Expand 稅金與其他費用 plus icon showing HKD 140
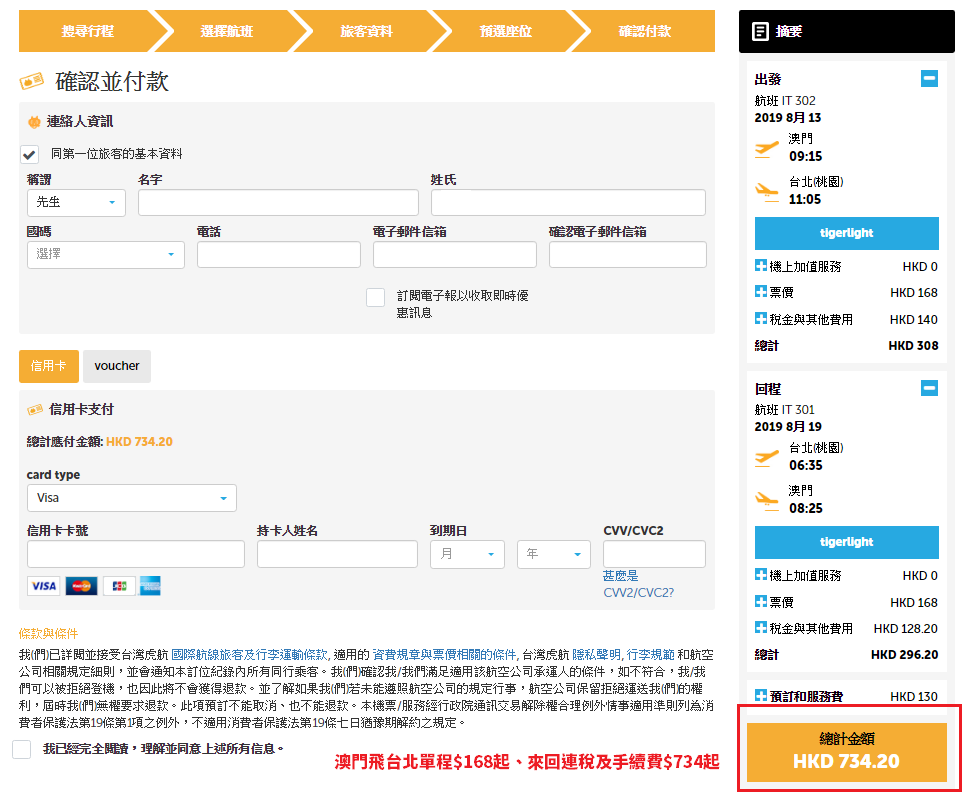The width and height of the screenshot is (967, 795). coord(761,319)
